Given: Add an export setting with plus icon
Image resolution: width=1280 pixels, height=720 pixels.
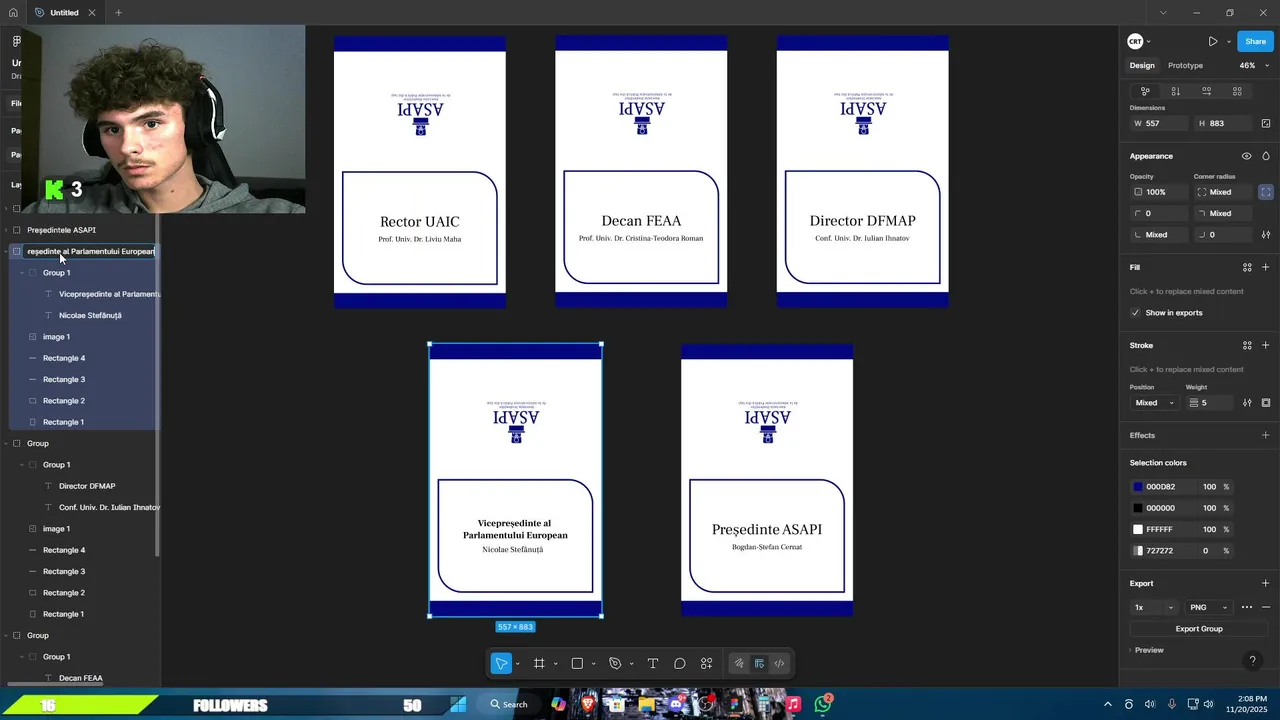Looking at the screenshot, I should click(x=1266, y=583).
